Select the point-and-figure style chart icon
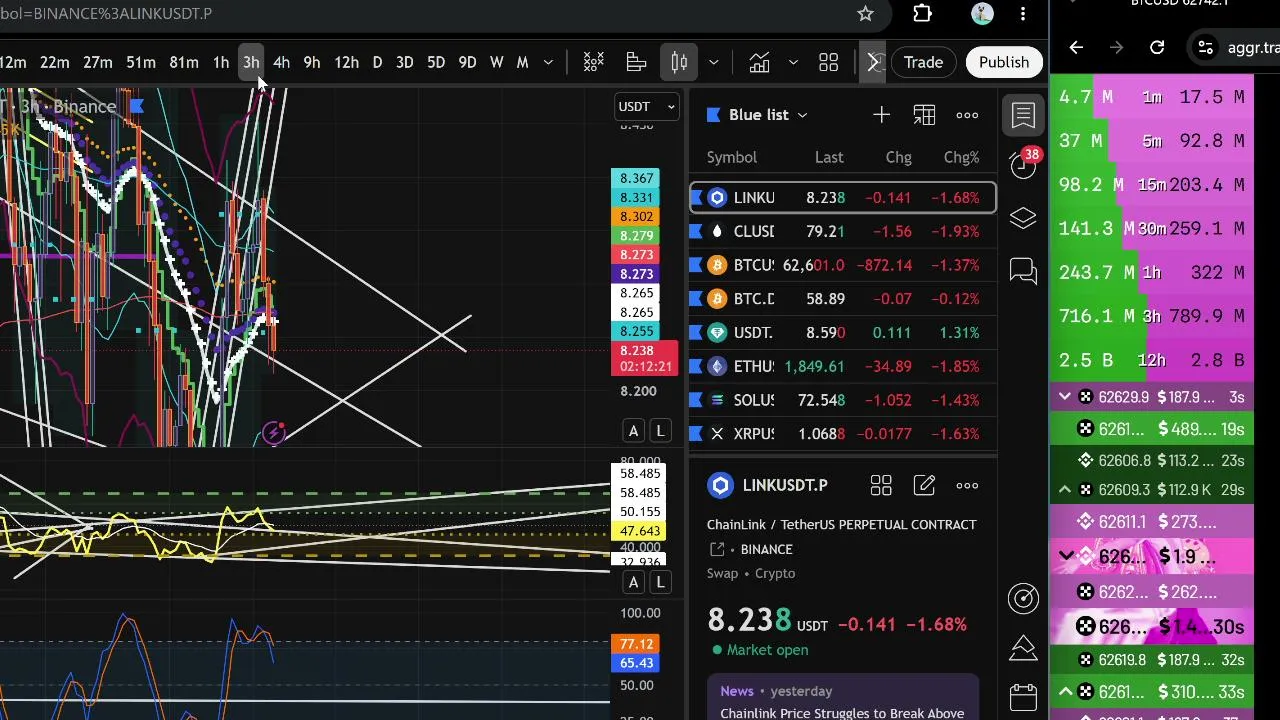The image size is (1280, 720). pos(593,63)
